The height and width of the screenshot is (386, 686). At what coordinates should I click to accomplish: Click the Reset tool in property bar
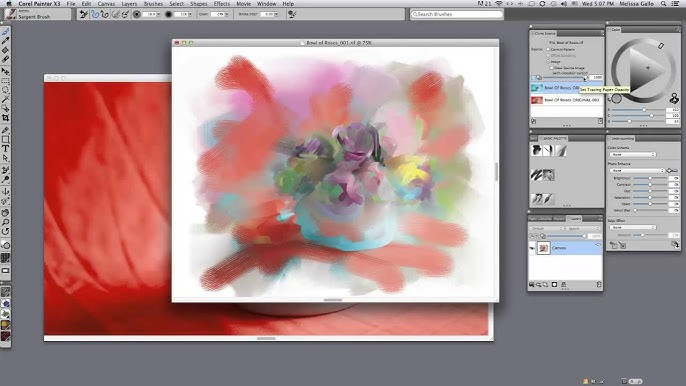click(83, 14)
